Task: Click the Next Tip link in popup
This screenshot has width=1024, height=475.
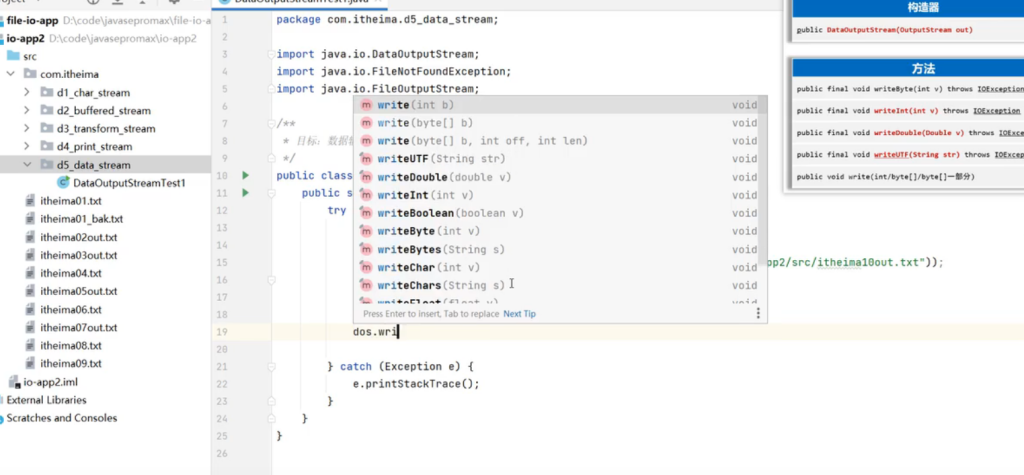Action: click(519, 313)
